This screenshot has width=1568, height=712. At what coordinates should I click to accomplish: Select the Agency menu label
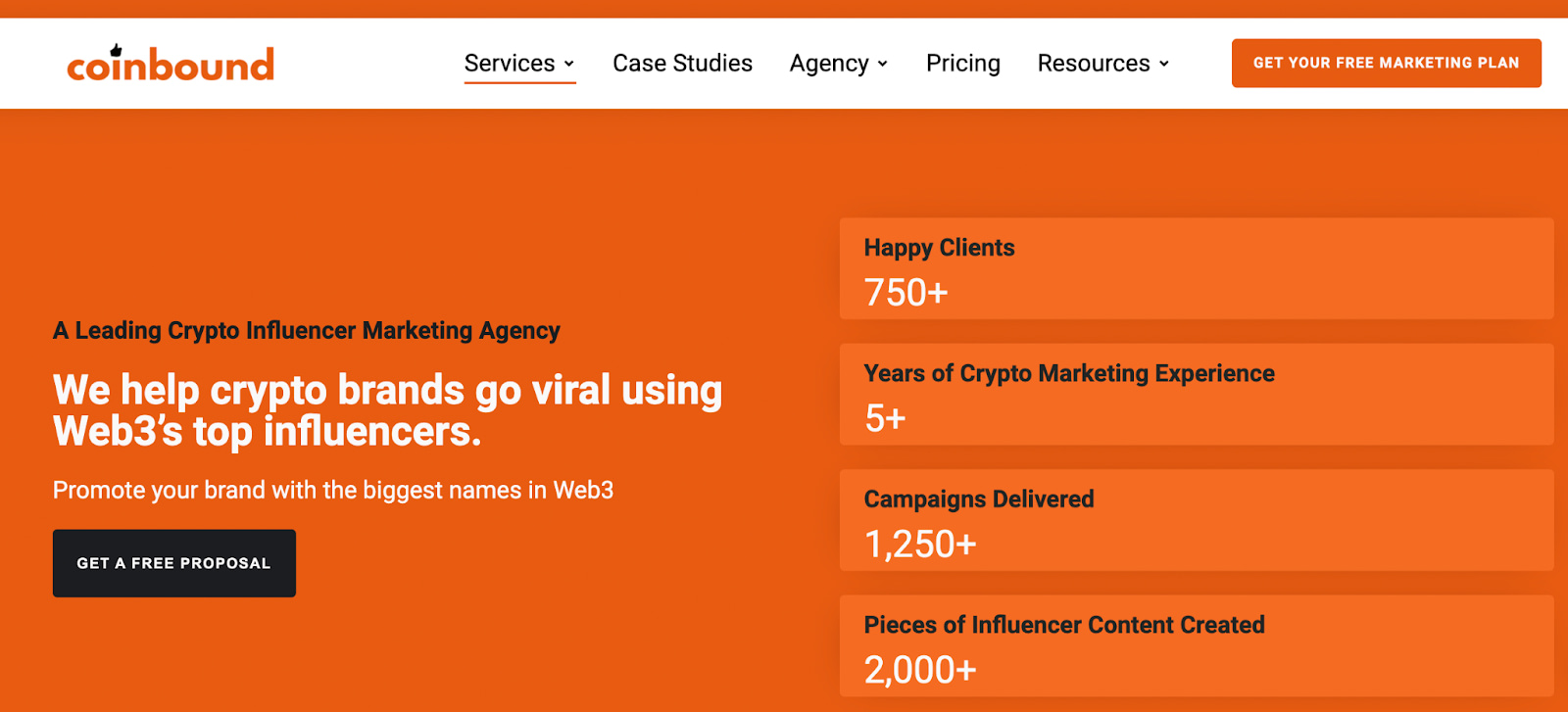tap(829, 64)
